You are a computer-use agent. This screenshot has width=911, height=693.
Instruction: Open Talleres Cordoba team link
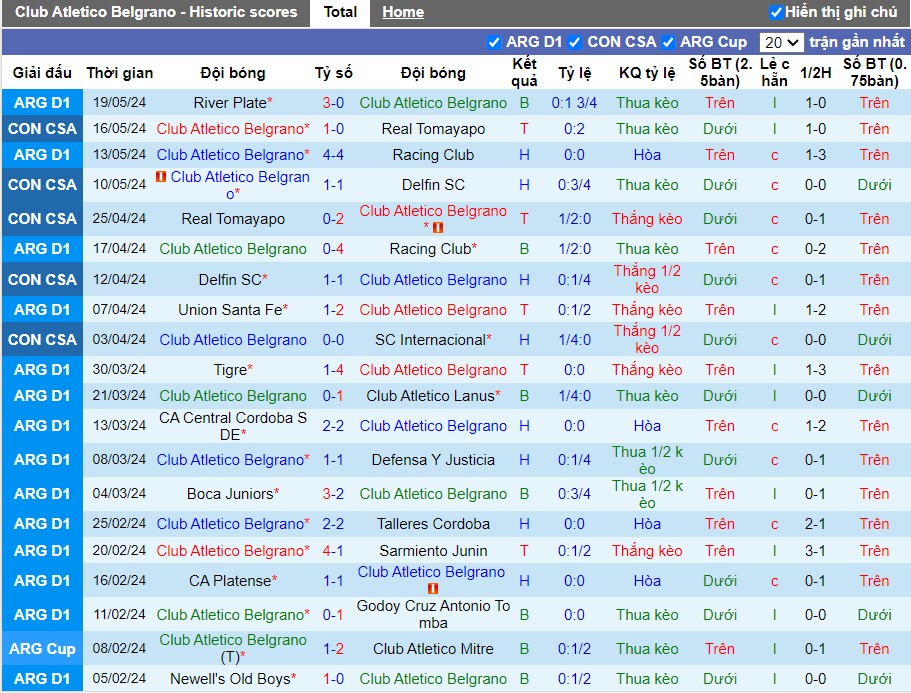[x=433, y=524]
